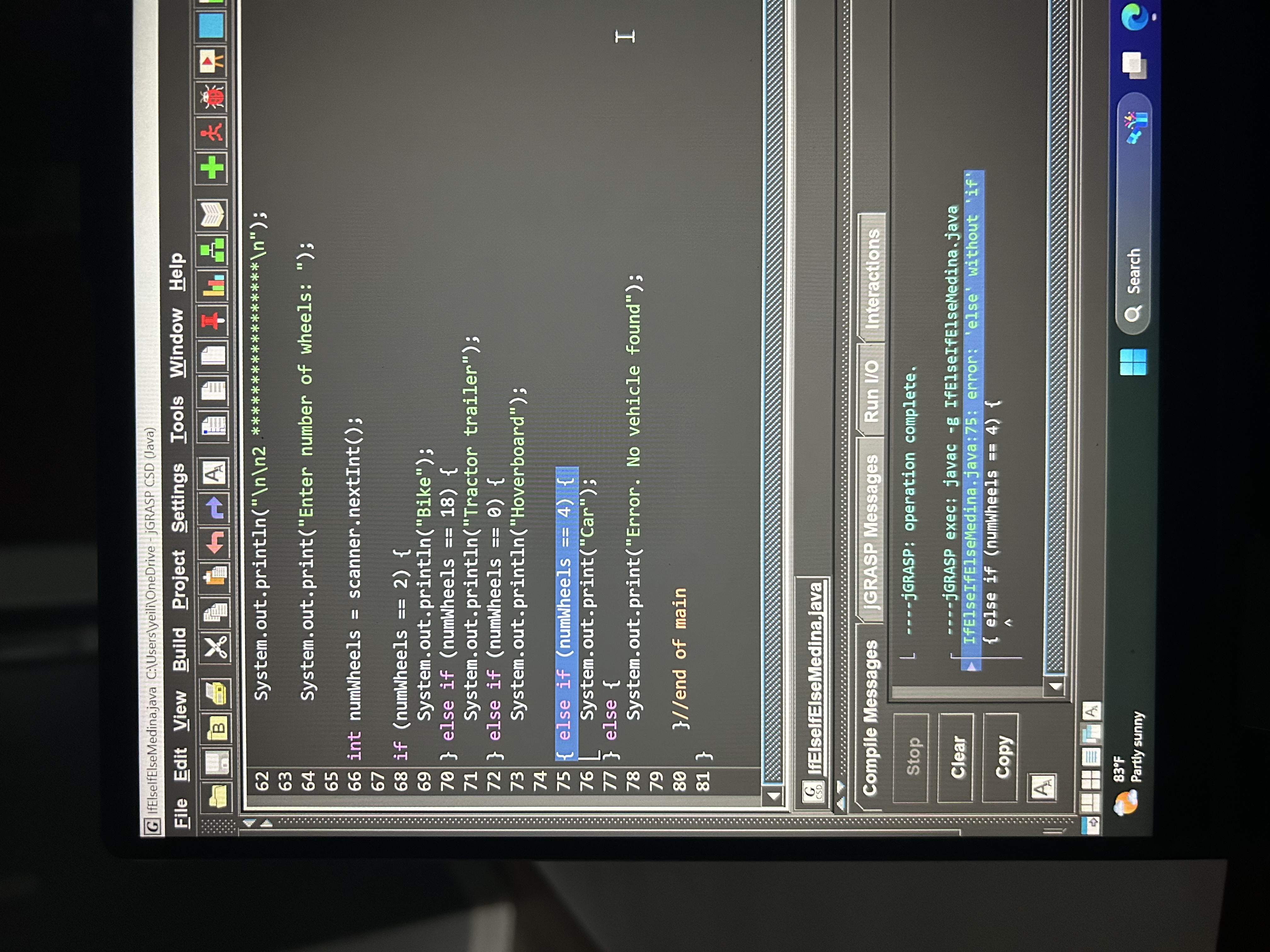Remove CSD with the plain lined page icon
Image resolution: width=1270 pixels, height=952 pixels.
[214, 391]
